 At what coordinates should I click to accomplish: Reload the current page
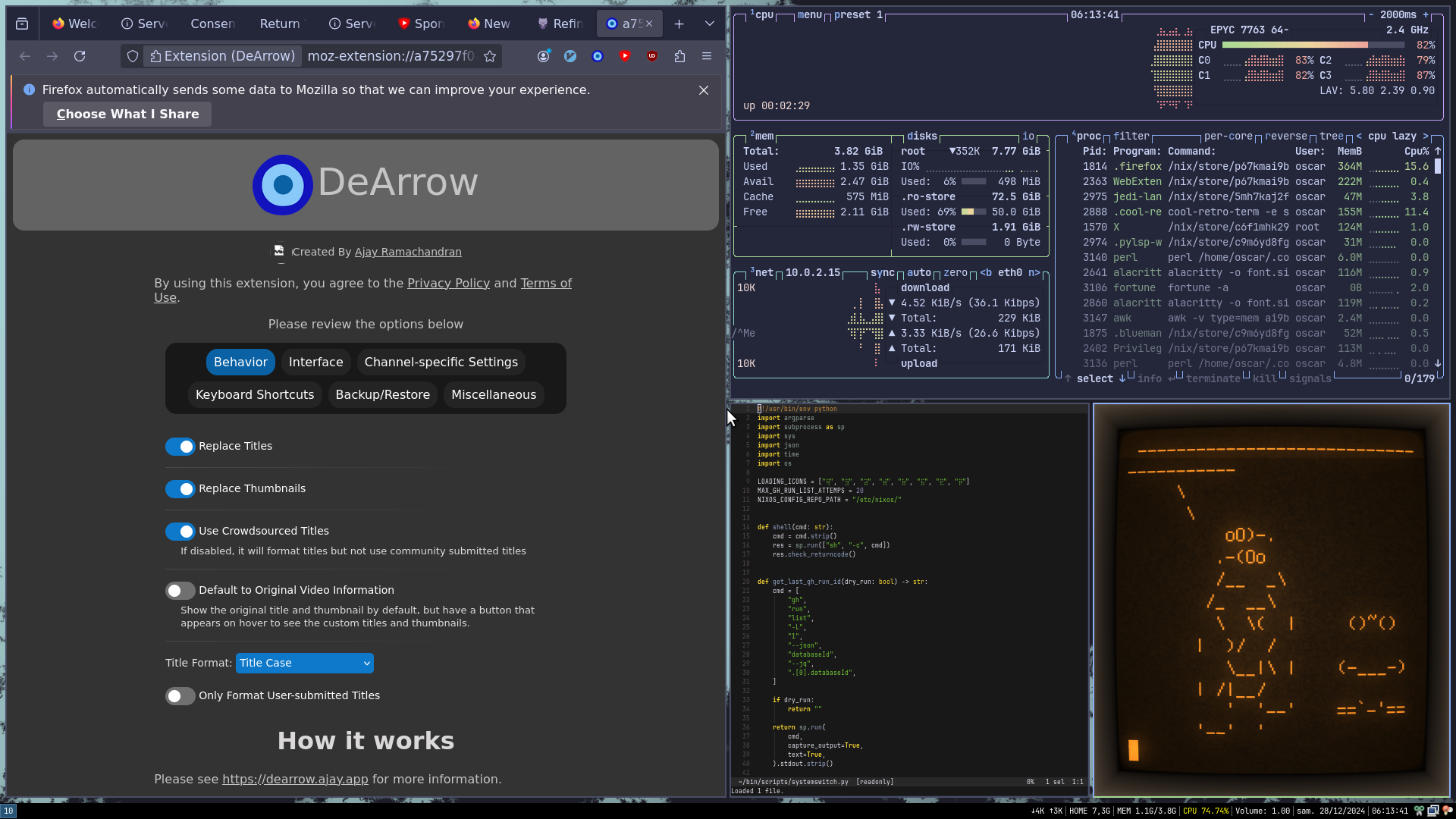click(x=80, y=56)
